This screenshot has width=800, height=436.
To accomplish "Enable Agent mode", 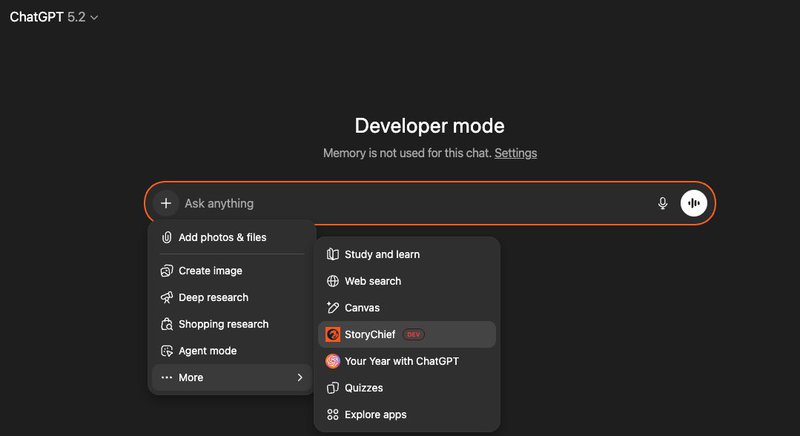I will [x=232, y=351].
